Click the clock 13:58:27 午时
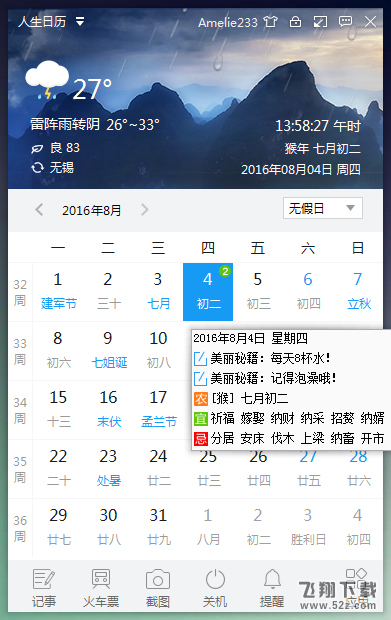 [x=318, y=126]
